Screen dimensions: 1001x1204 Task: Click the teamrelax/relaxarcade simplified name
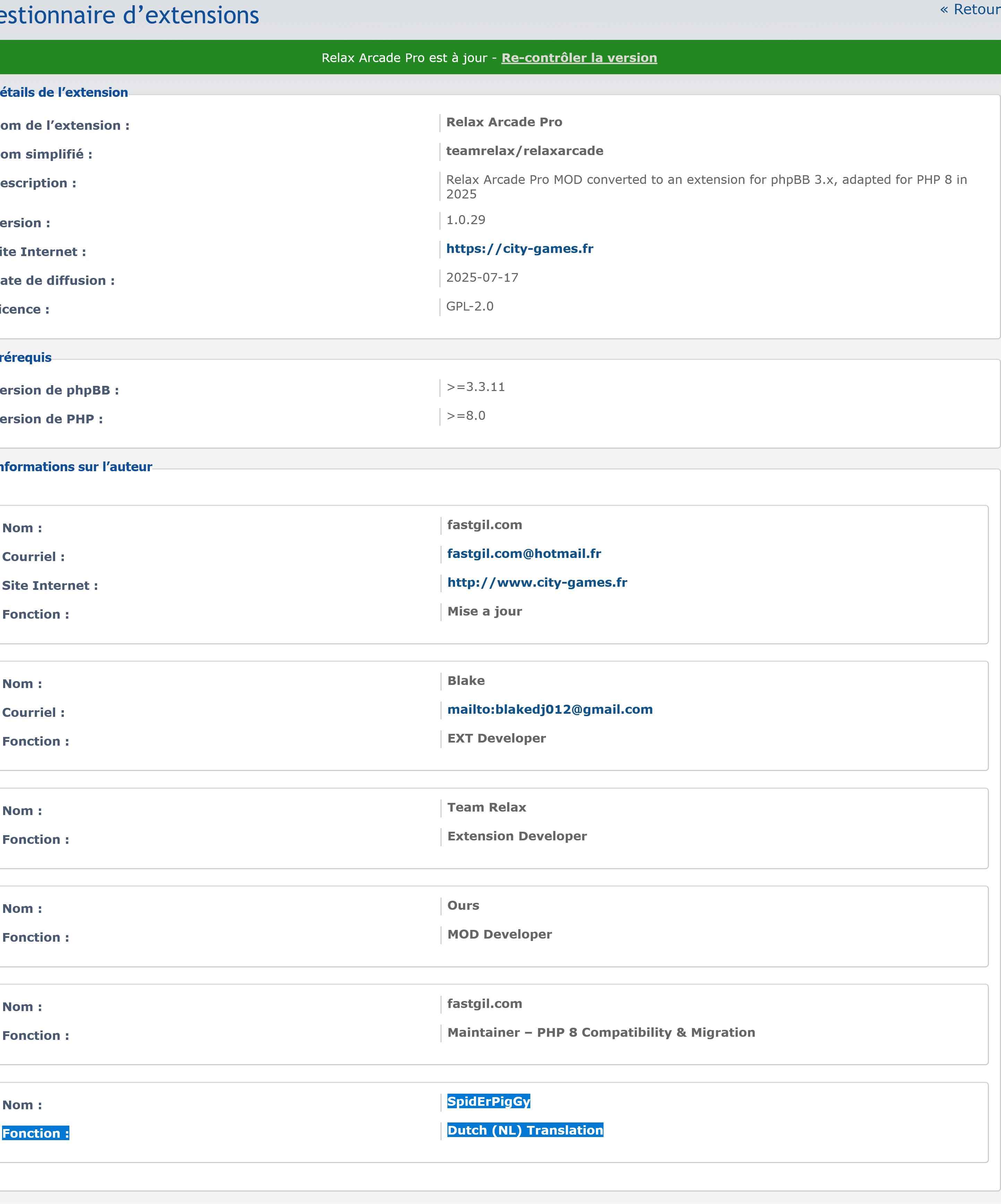click(524, 151)
